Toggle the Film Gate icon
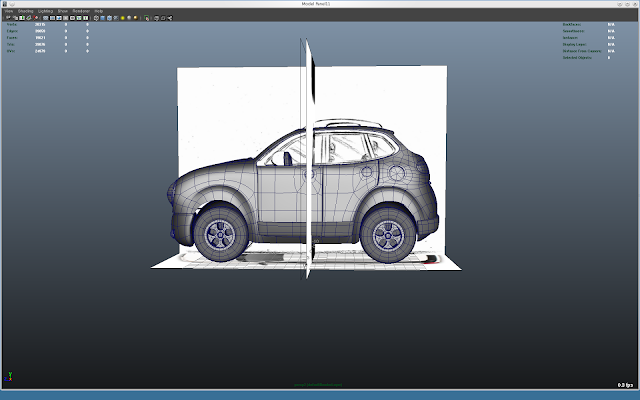The width and height of the screenshot is (640, 400). coord(52,18)
